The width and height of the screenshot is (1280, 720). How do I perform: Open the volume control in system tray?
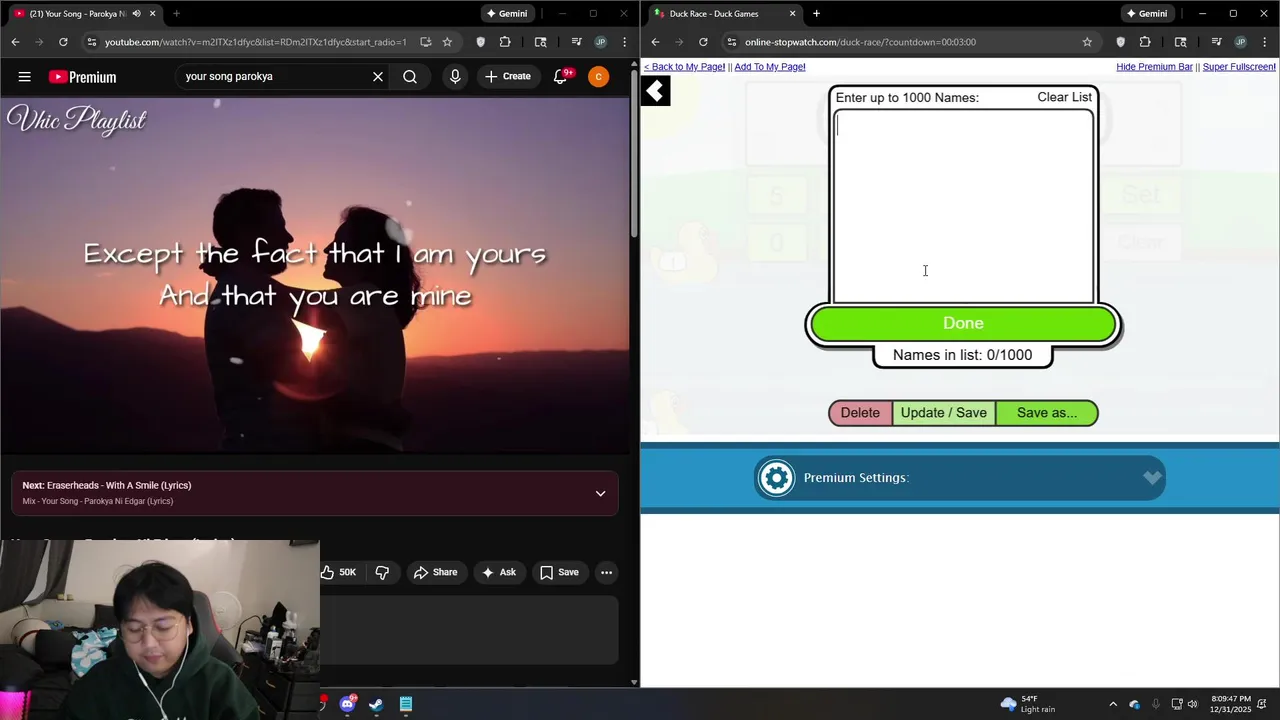(x=1192, y=704)
